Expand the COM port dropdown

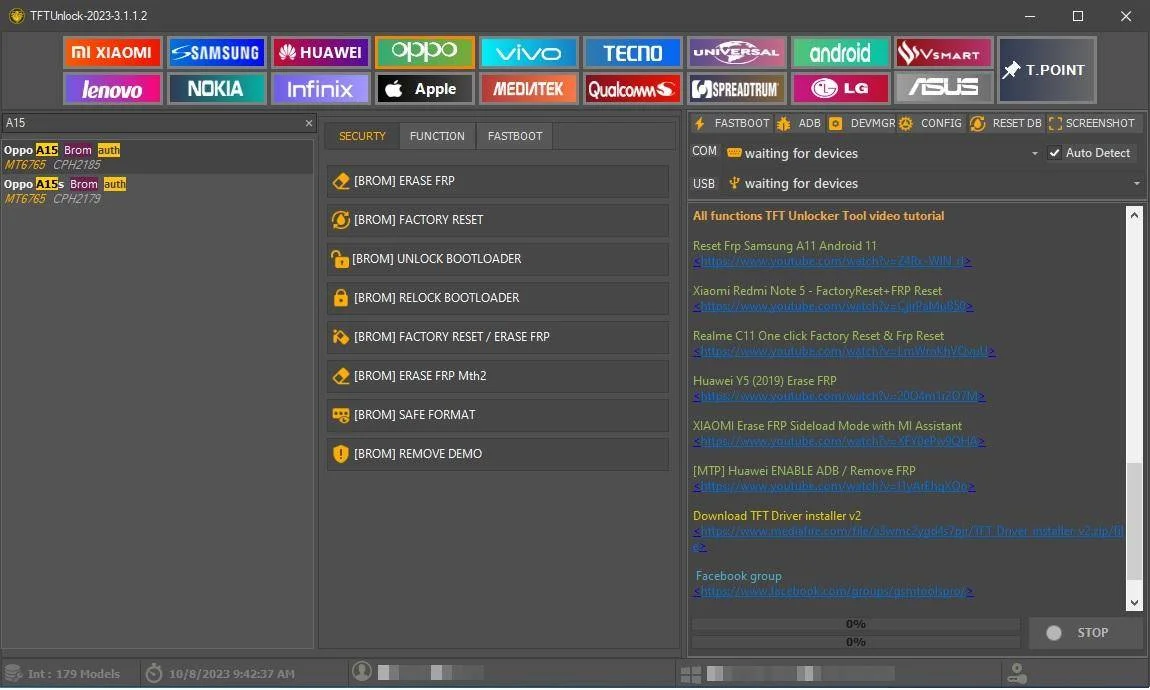point(1034,153)
